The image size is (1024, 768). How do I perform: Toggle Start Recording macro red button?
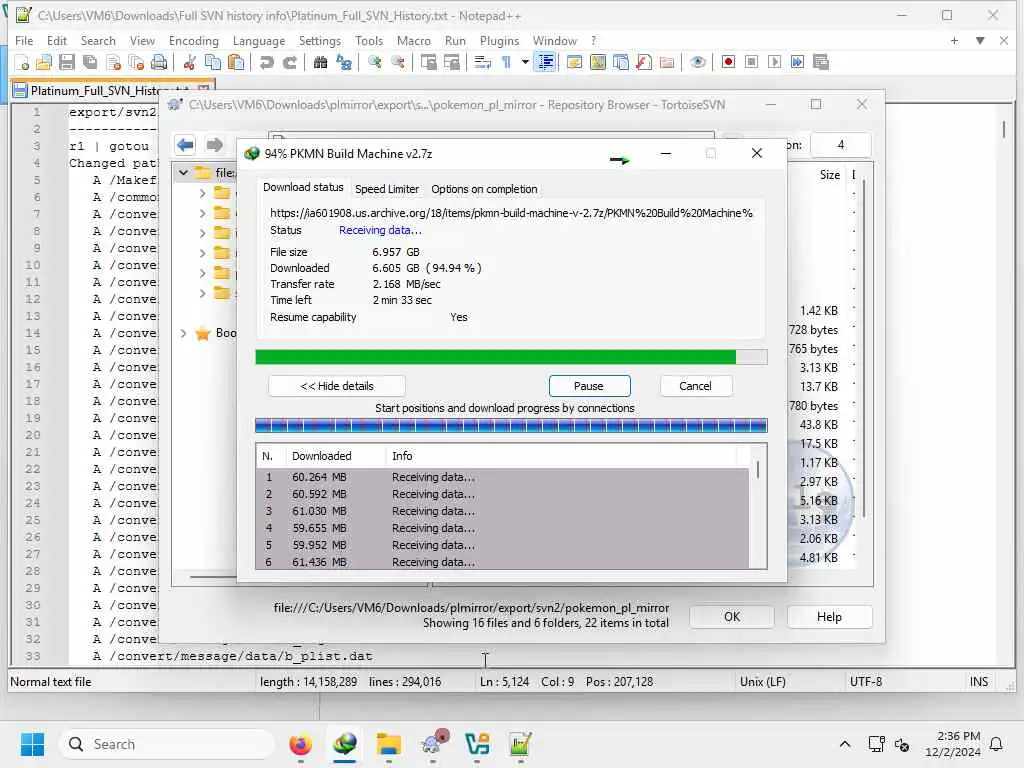(x=728, y=63)
